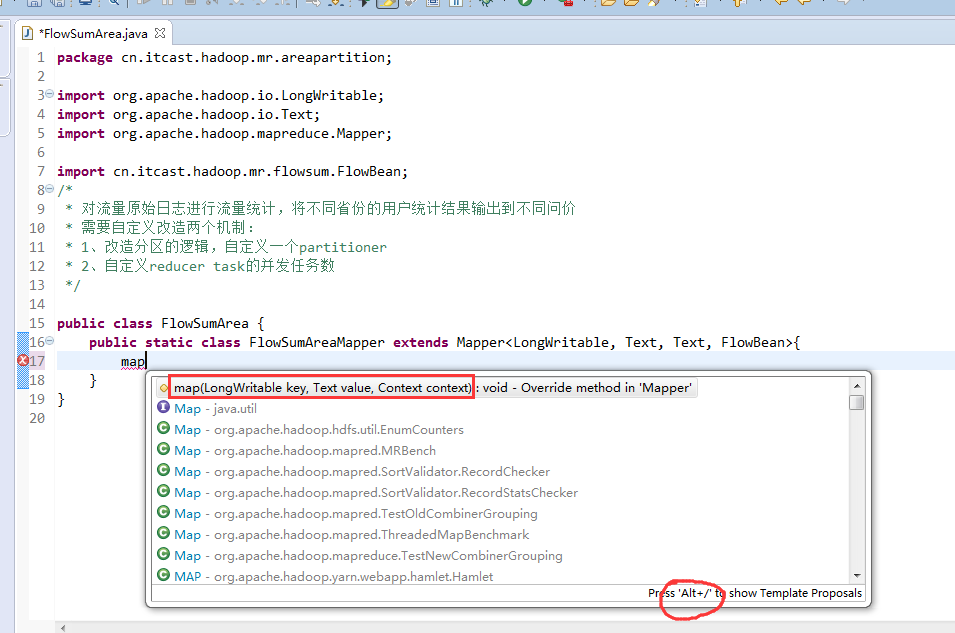Image resolution: width=955 pixels, height=633 pixels.
Task: Choose Map from TestNewCombinerGrouping
Action: point(359,556)
